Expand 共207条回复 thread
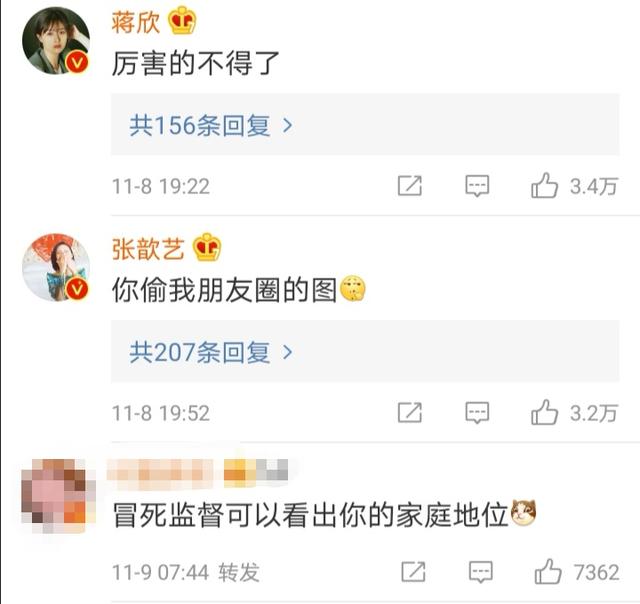The width and height of the screenshot is (640, 604). pos(365,351)
